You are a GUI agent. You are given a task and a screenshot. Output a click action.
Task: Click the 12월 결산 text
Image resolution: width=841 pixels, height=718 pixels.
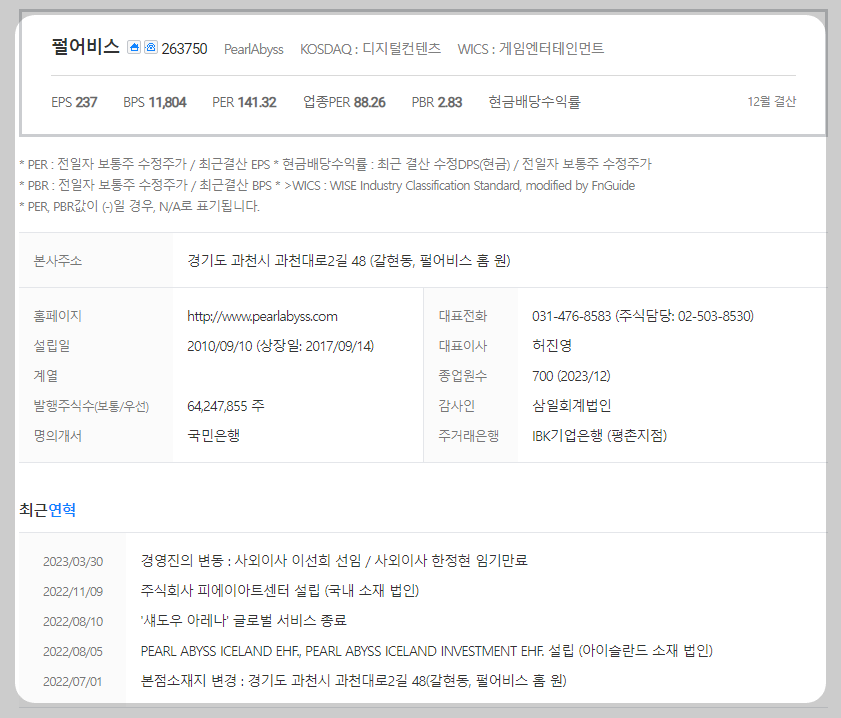[772, 101]
